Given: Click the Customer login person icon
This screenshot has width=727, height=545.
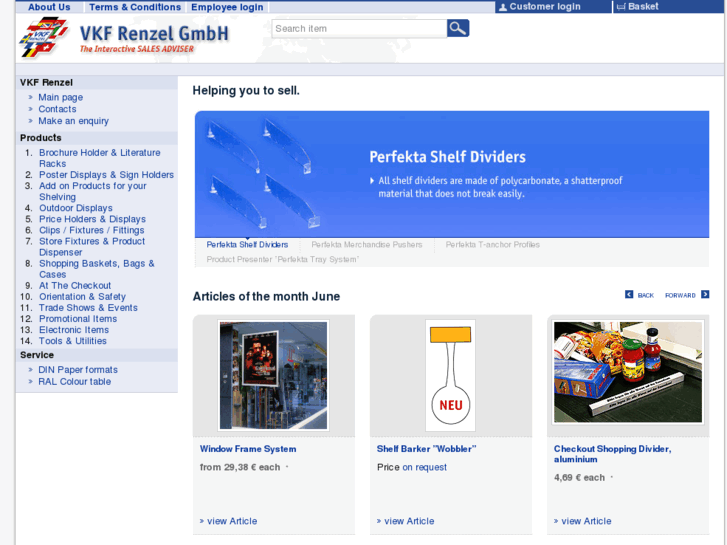Looking at the screenshot, I should [503, 7].
